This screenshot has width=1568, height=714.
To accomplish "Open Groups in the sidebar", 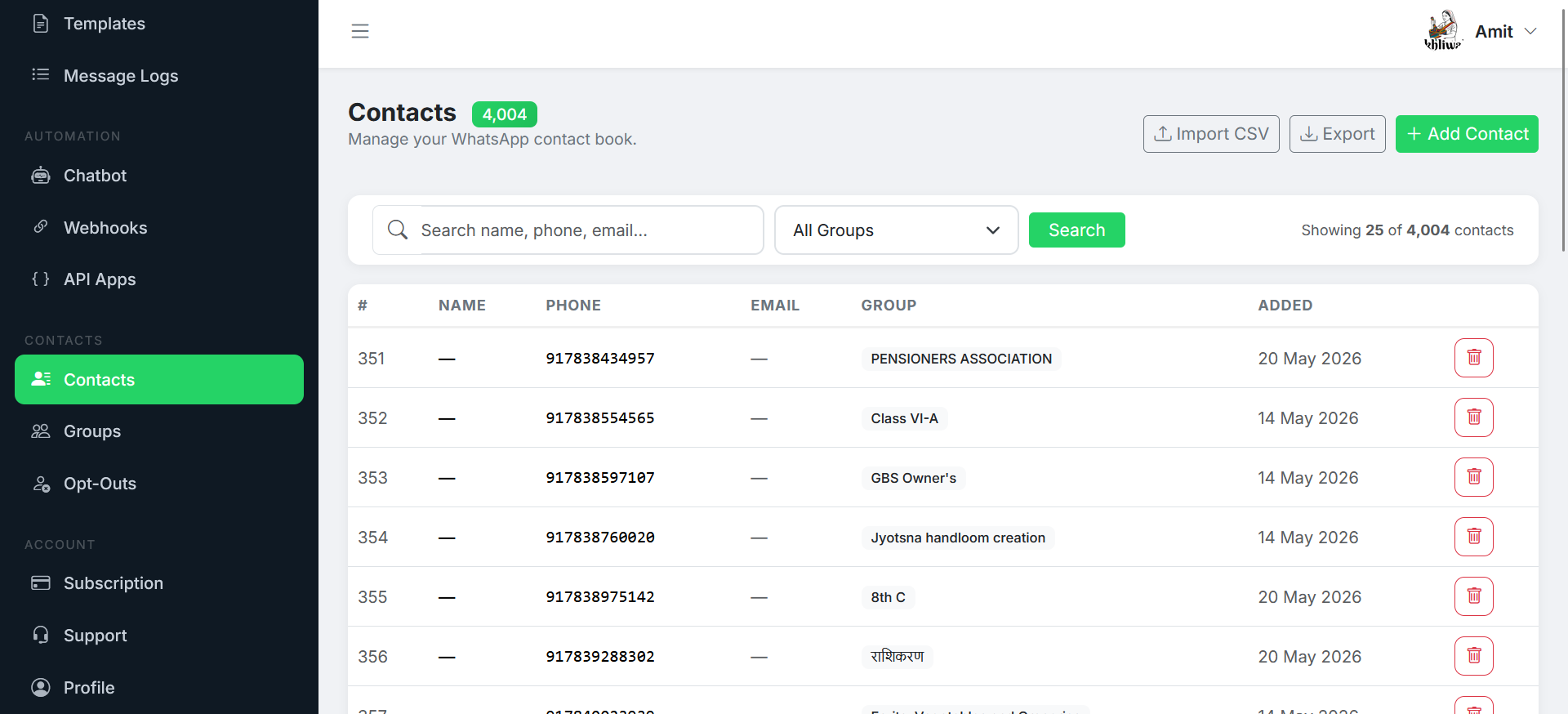I will click(159, 431).
